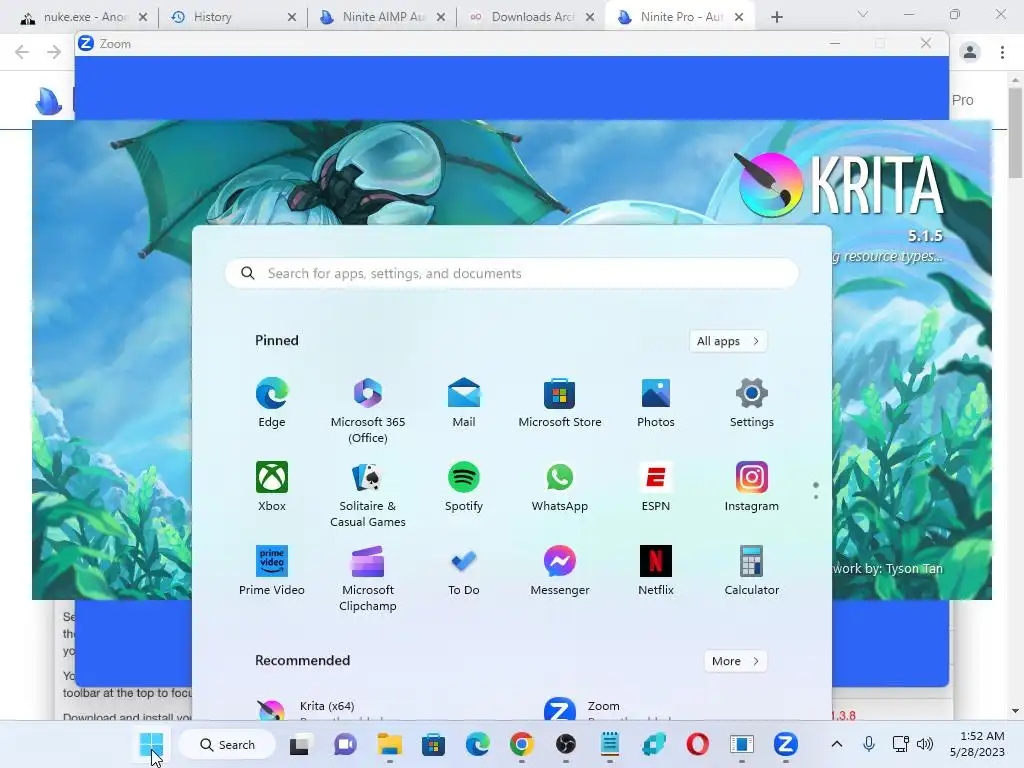Image resolution: width=1024 pixels, height=768 pixels.
Task: Show hidden system tray icons chevron
Action: [837, 744]
